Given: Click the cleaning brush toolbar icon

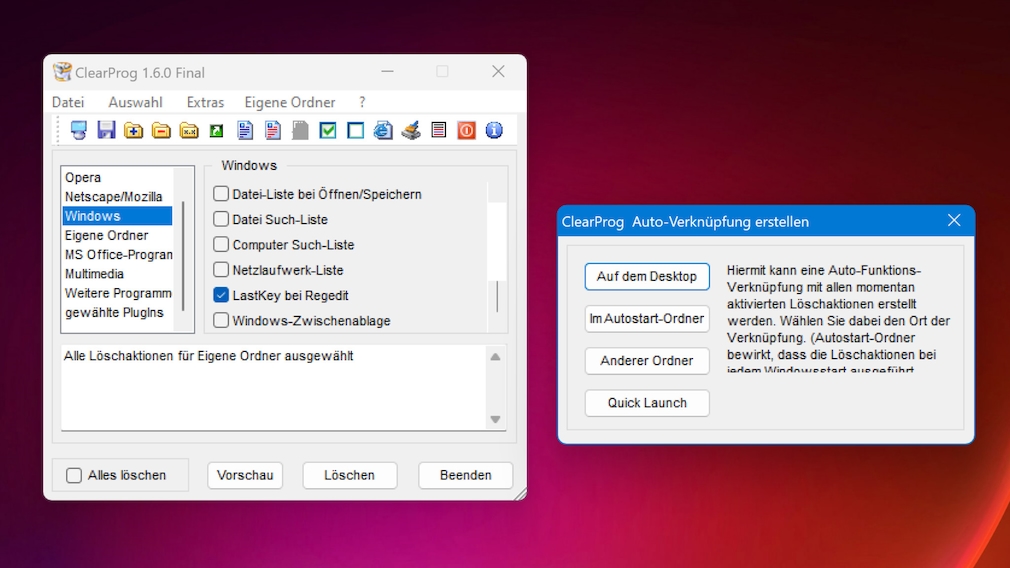Looking at the screenshot, I should coord(411,130).
